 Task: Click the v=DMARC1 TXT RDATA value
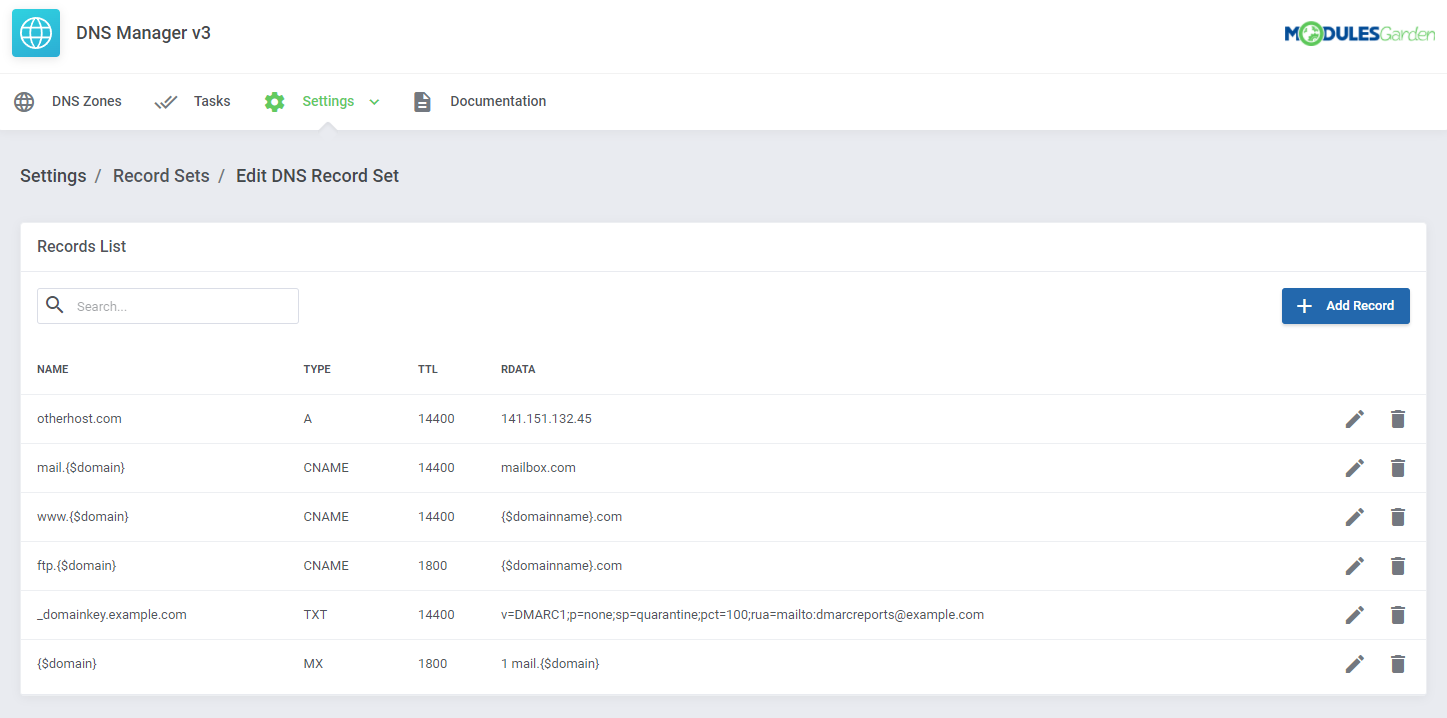click(x=742, y=615)
